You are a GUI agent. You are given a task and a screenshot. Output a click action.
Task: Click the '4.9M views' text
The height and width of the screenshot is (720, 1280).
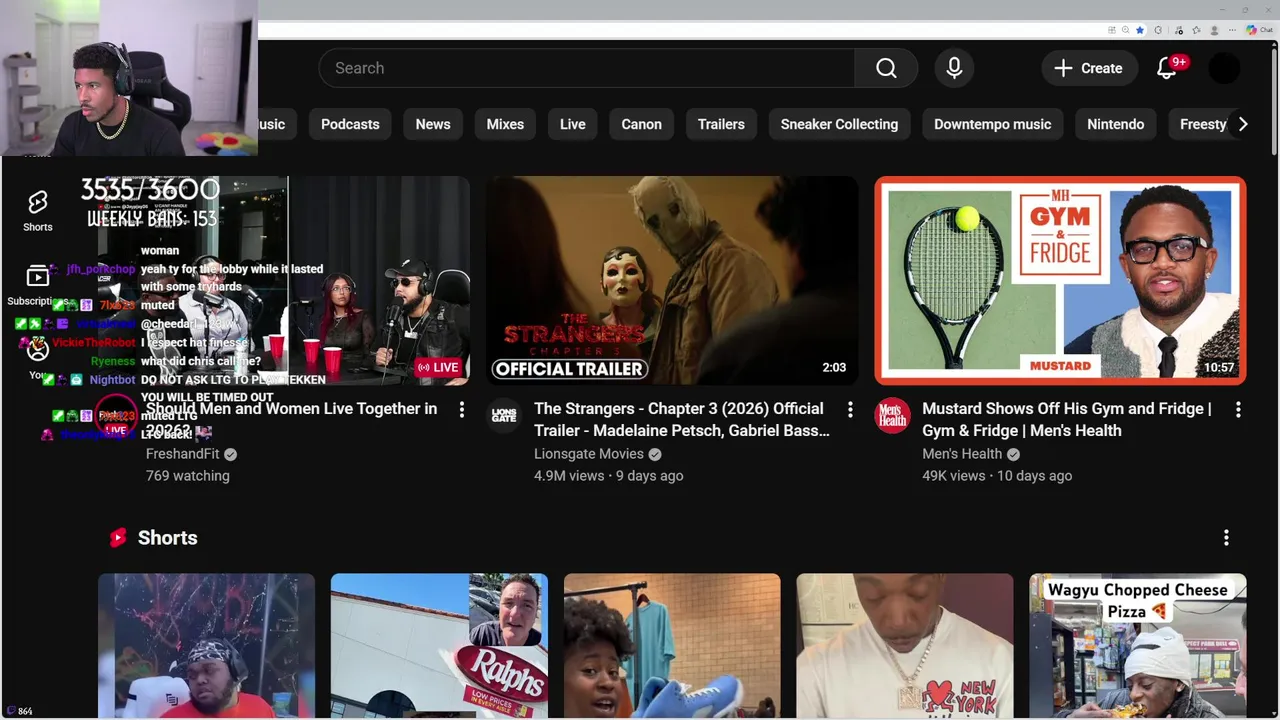point(569,476)
